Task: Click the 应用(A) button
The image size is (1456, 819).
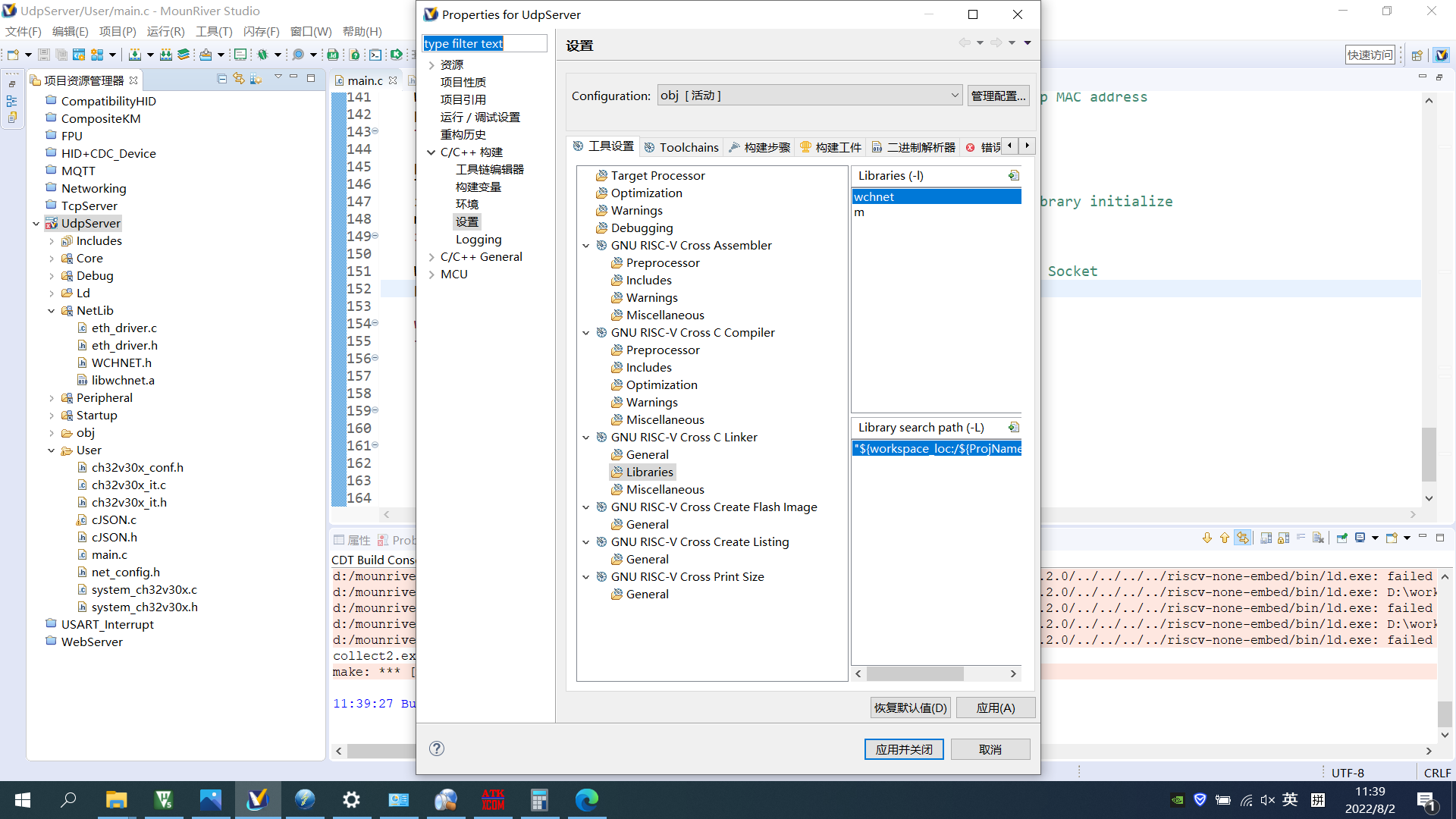Action: (x=996, y=708)
